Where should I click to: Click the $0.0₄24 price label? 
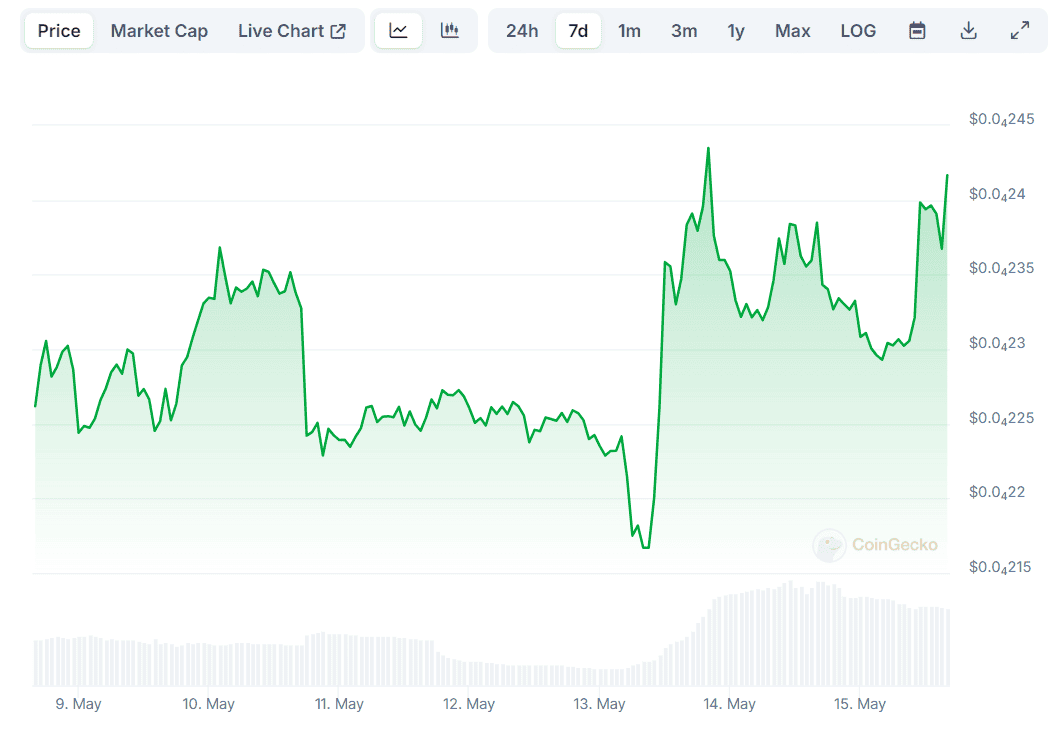point(997,194)
